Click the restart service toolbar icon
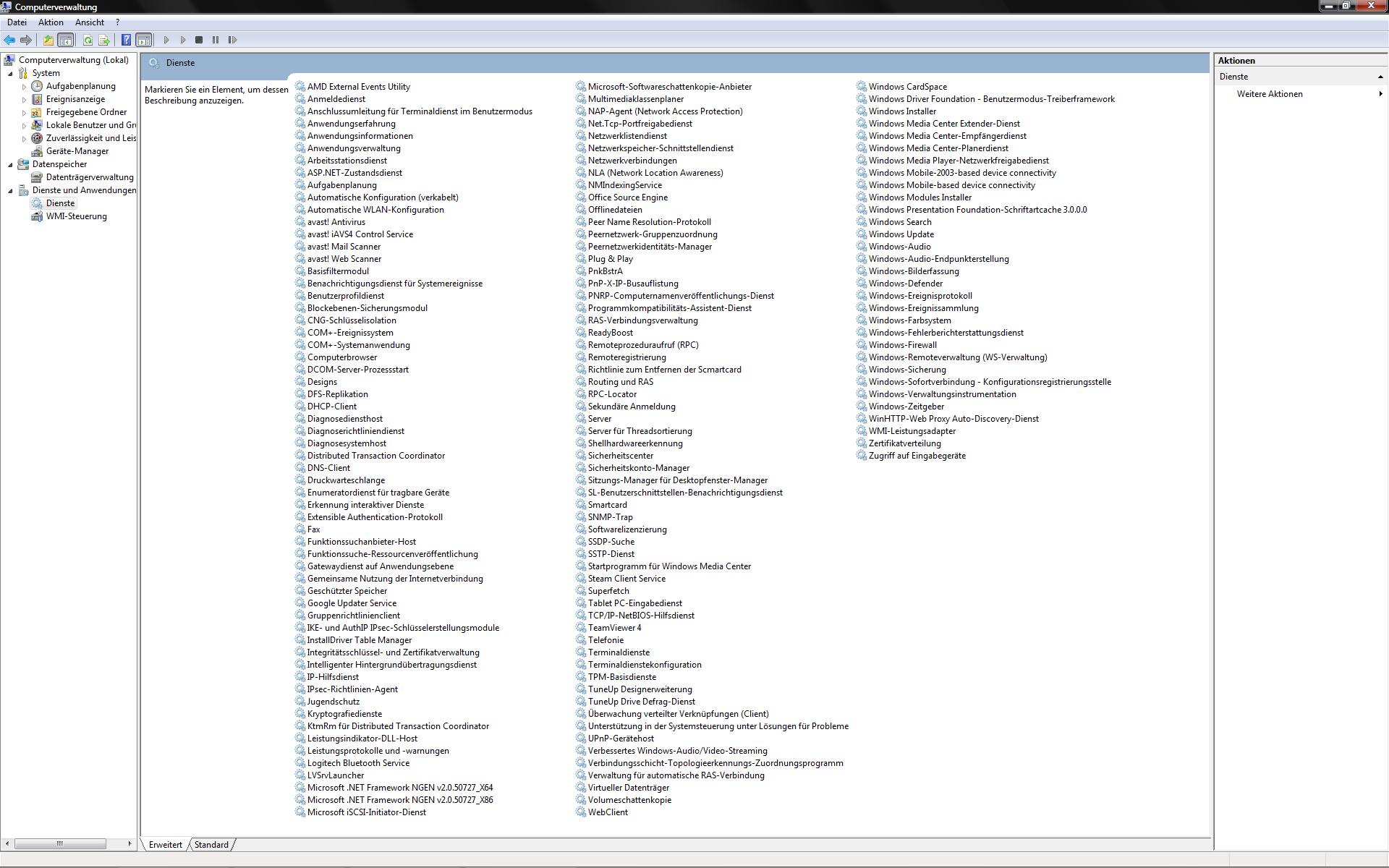This screenshot has width=1389, height=868. tap(232, 41)
